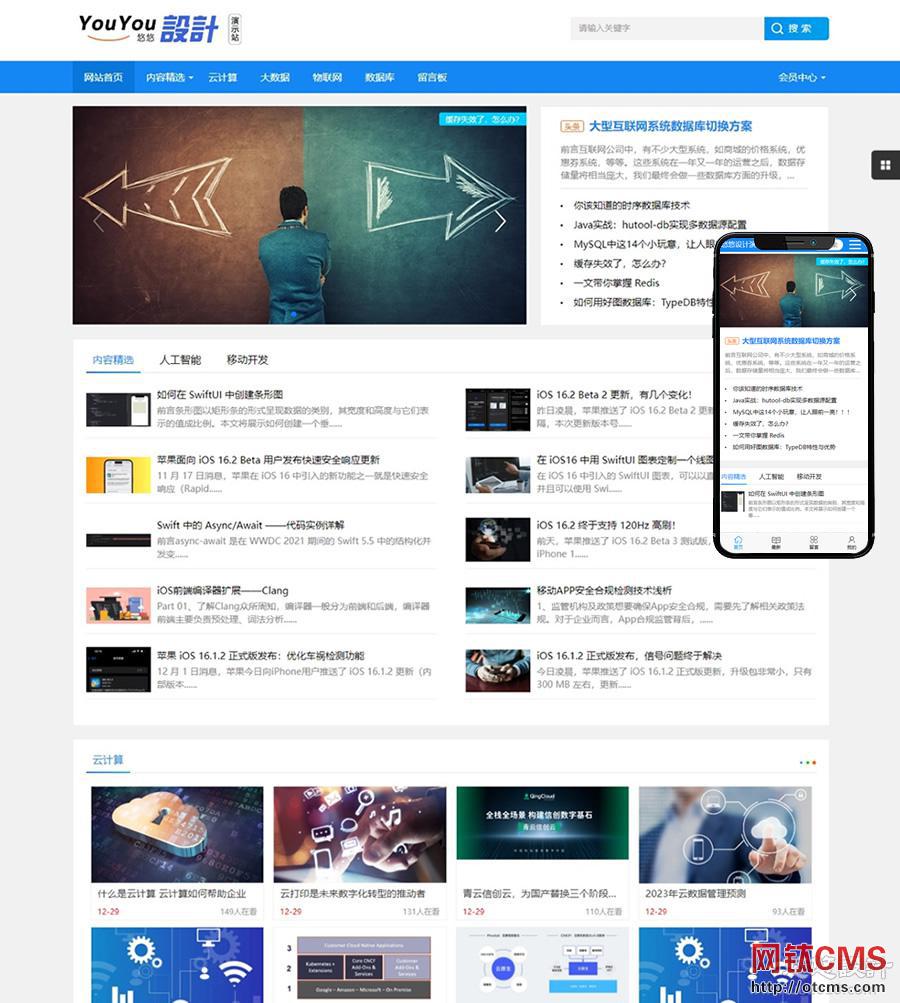900x1003 pixels.
Task: Tap the home icon in phone bottom bar
Action: pos(737,541)
